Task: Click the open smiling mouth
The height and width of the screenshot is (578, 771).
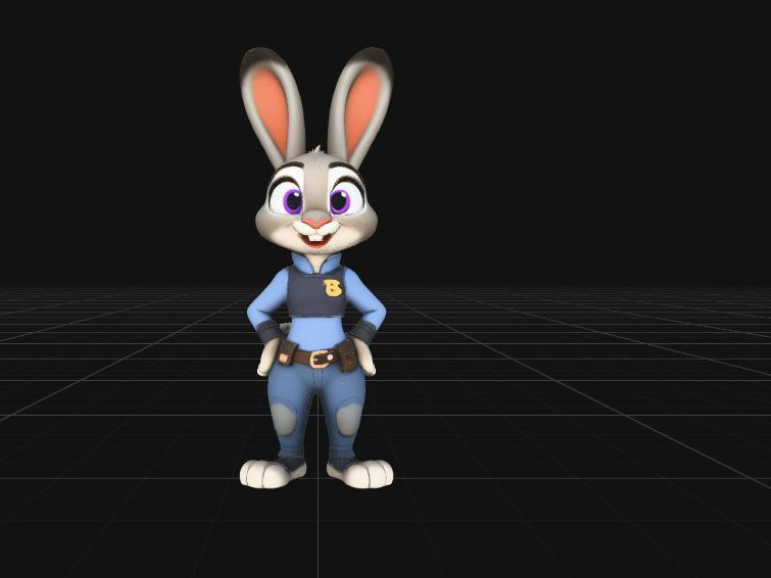Action: pos(316,239)
